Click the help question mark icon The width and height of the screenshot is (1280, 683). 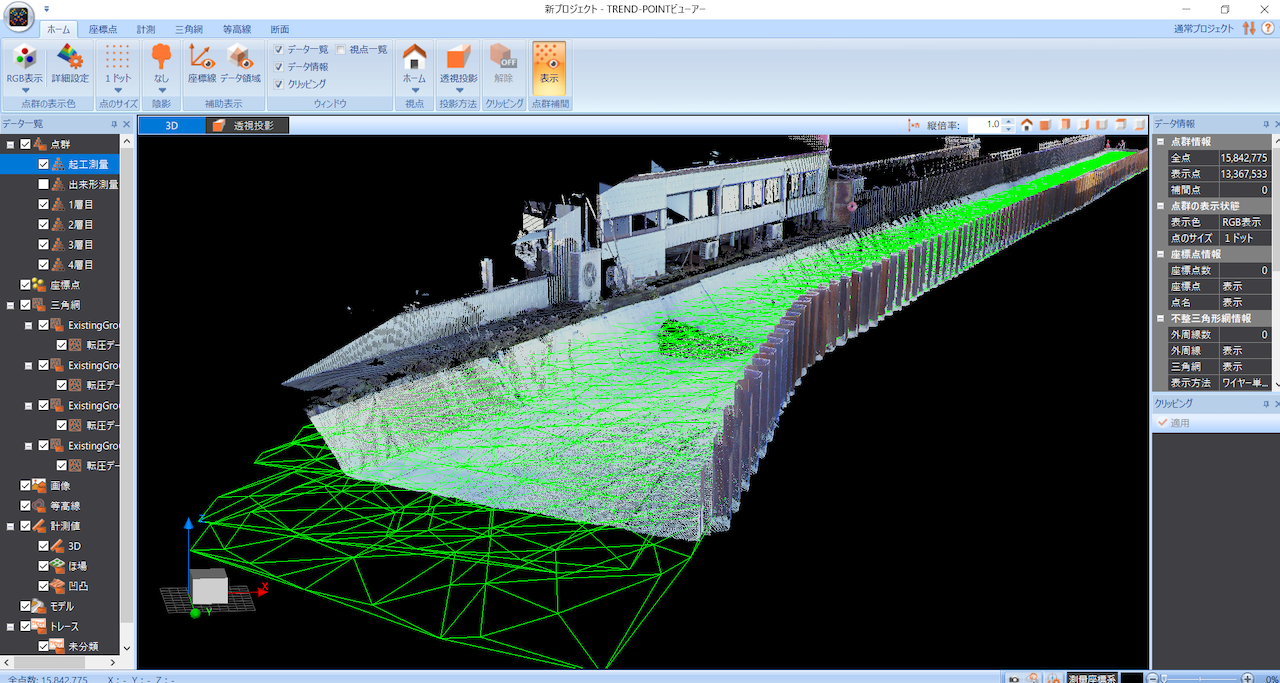tap(1268, 28)
